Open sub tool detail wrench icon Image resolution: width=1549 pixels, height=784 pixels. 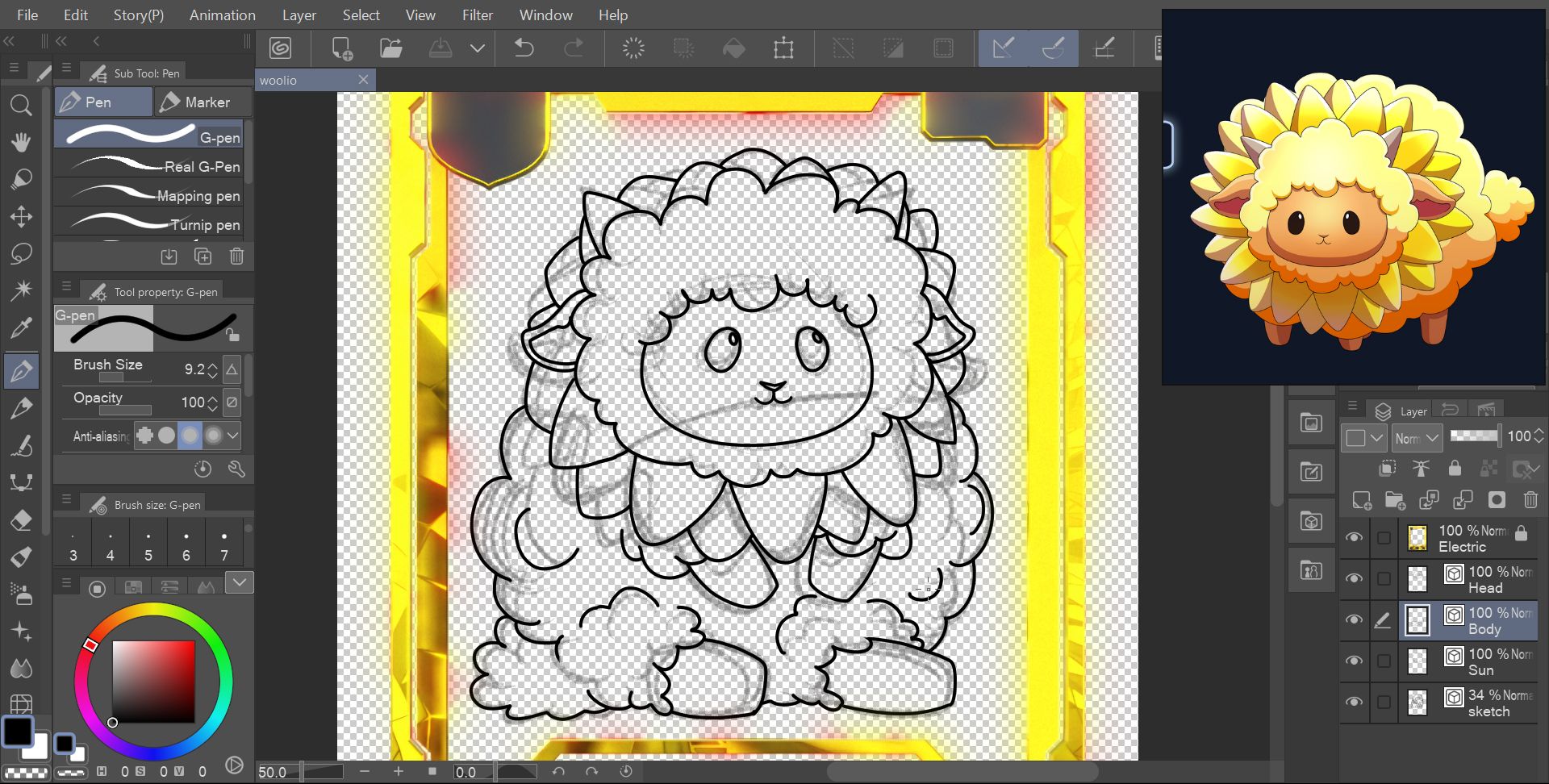click(236, 469)
